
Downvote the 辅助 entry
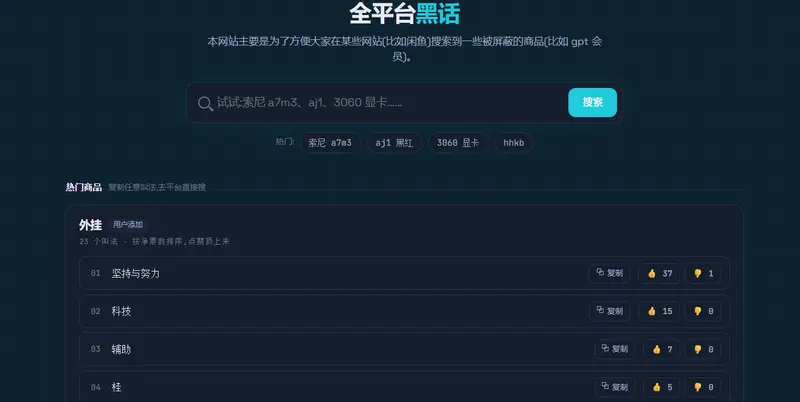pos(703,349)
